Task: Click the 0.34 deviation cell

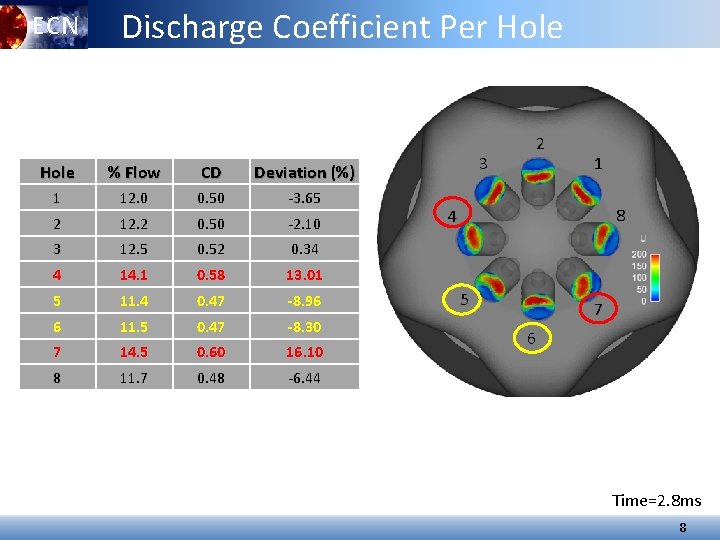Action: point(304,249)
